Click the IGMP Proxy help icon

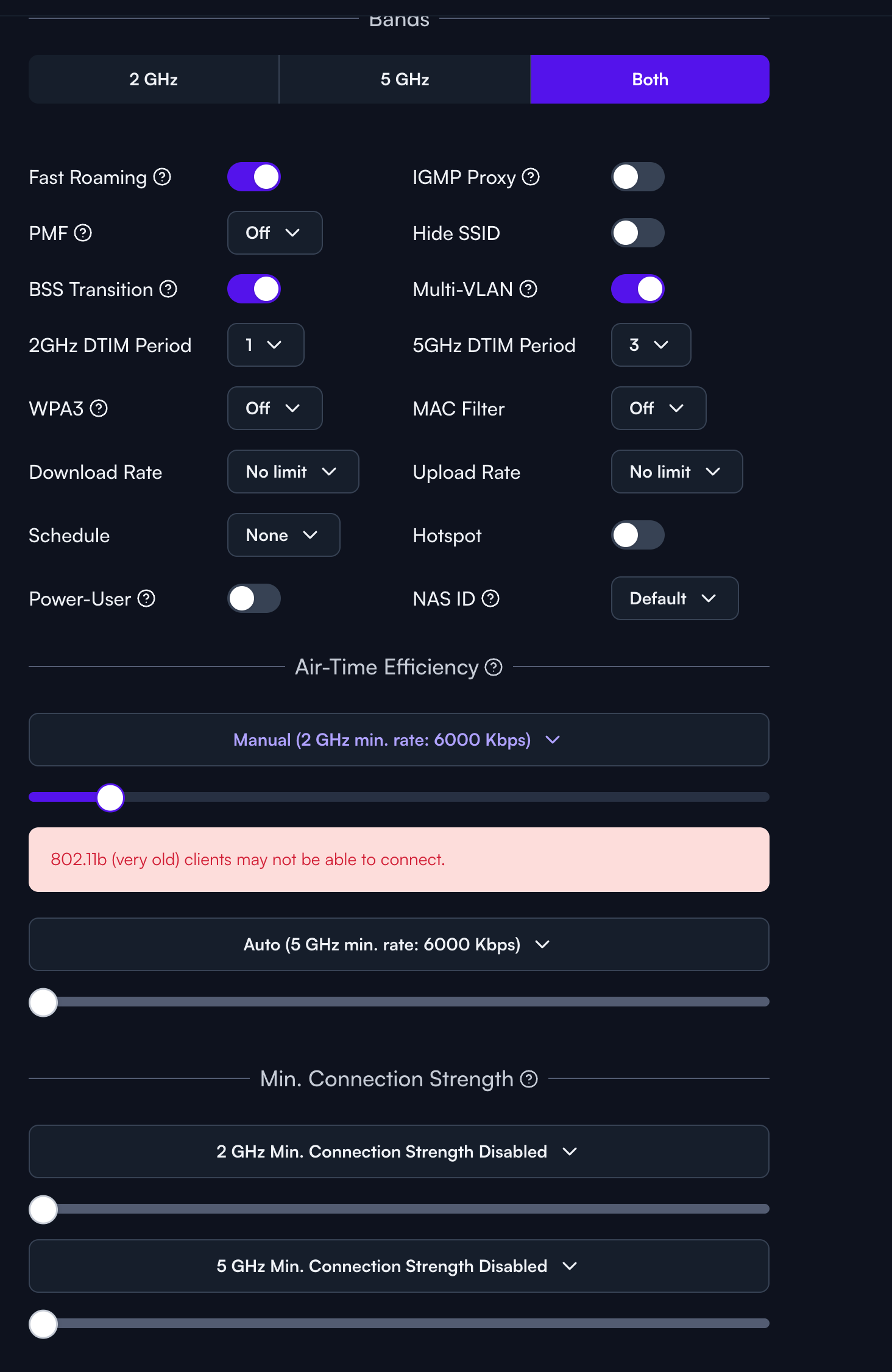click(x=531, y=177)
